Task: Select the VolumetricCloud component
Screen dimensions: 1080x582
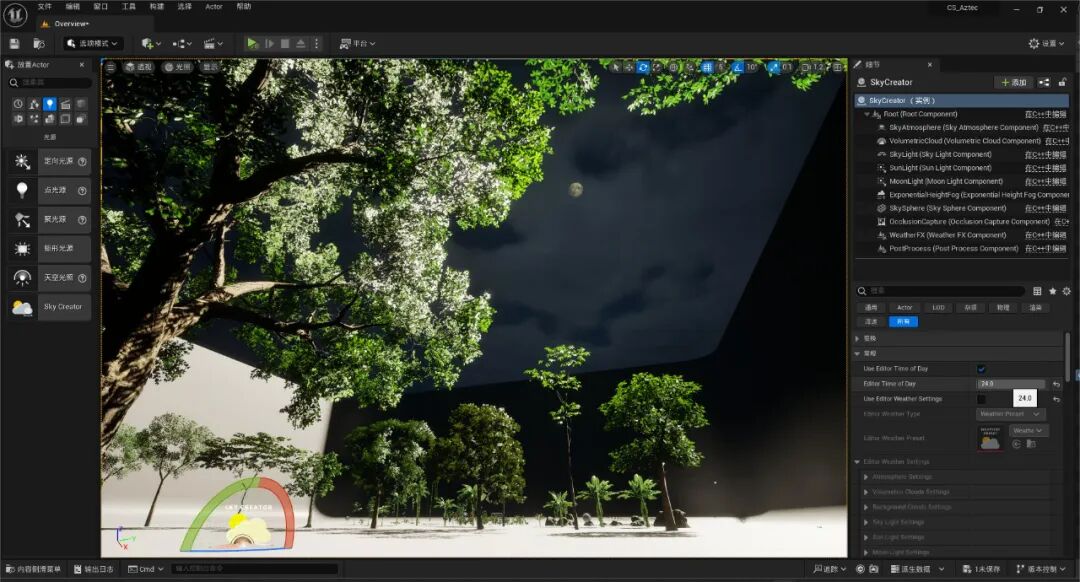Action: [x=964, y=141]
